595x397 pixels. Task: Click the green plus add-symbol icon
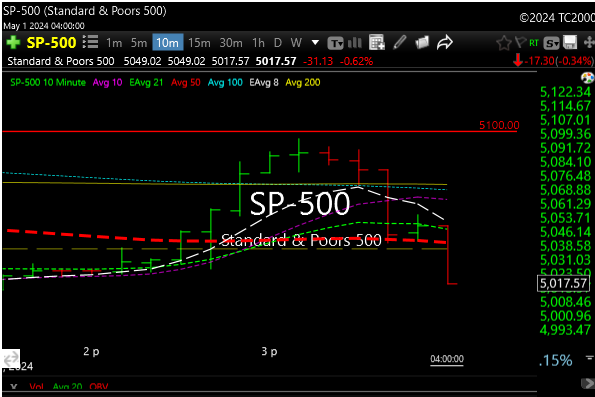point(13,43)
